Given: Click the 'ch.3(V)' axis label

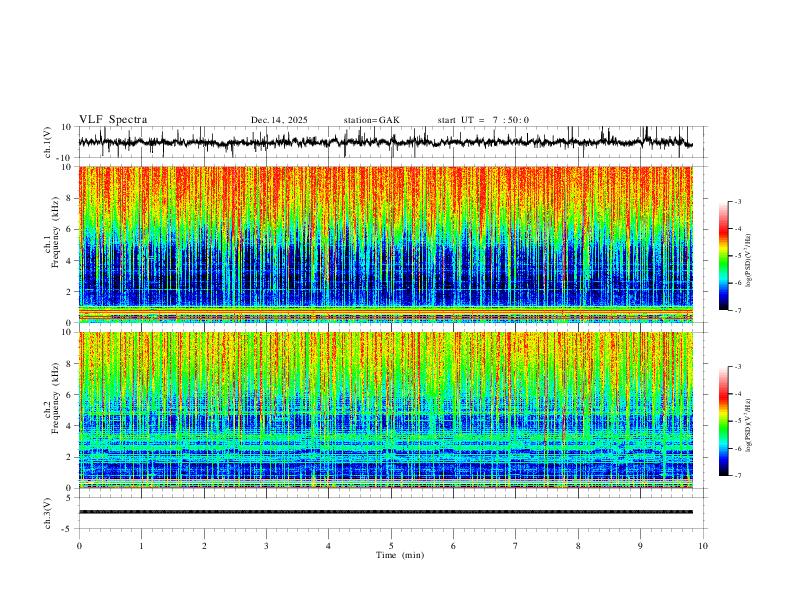Looking at the screenshot, I should [x=48, y=514].
